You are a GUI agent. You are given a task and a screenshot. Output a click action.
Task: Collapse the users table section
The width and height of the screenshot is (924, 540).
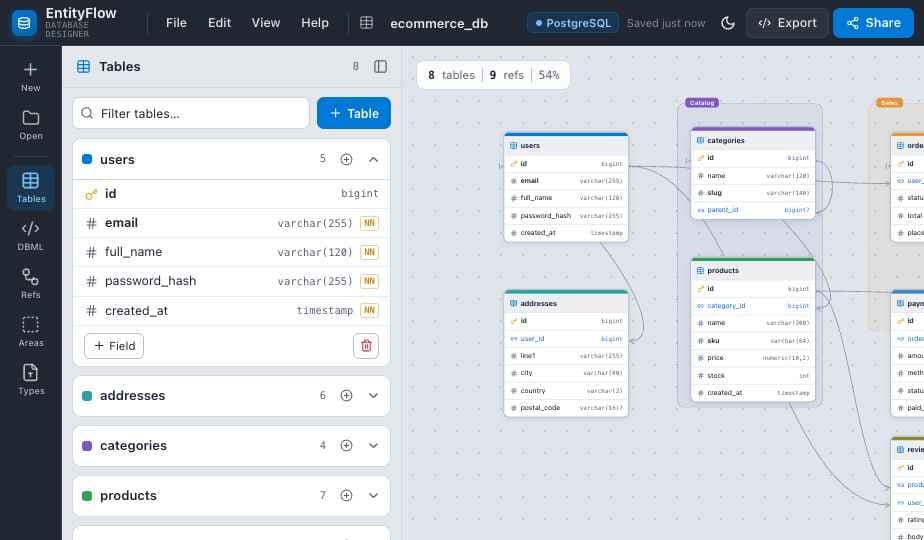374,159
